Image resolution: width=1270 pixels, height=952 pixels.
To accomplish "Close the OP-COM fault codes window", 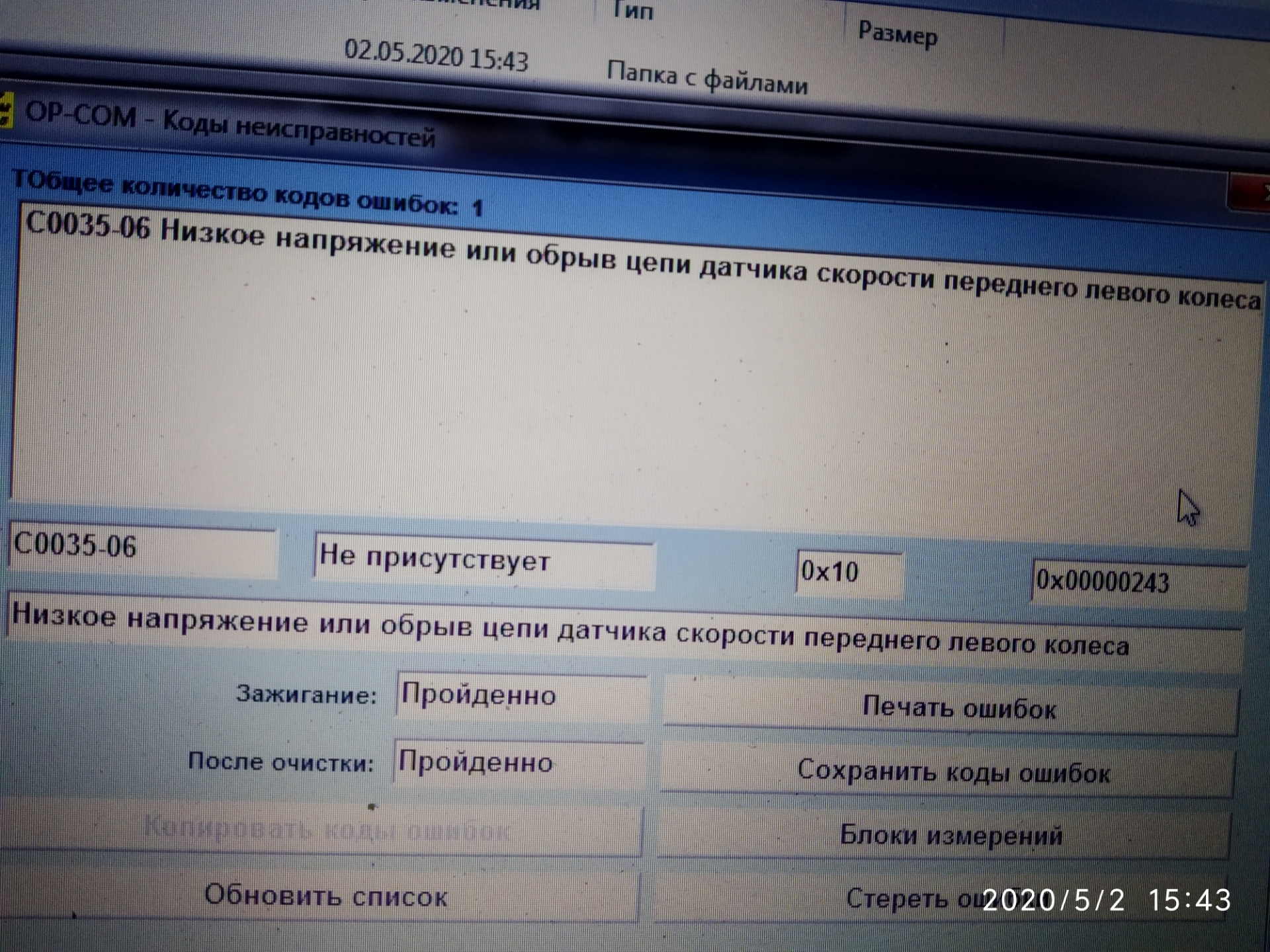I will (1250, 192).
